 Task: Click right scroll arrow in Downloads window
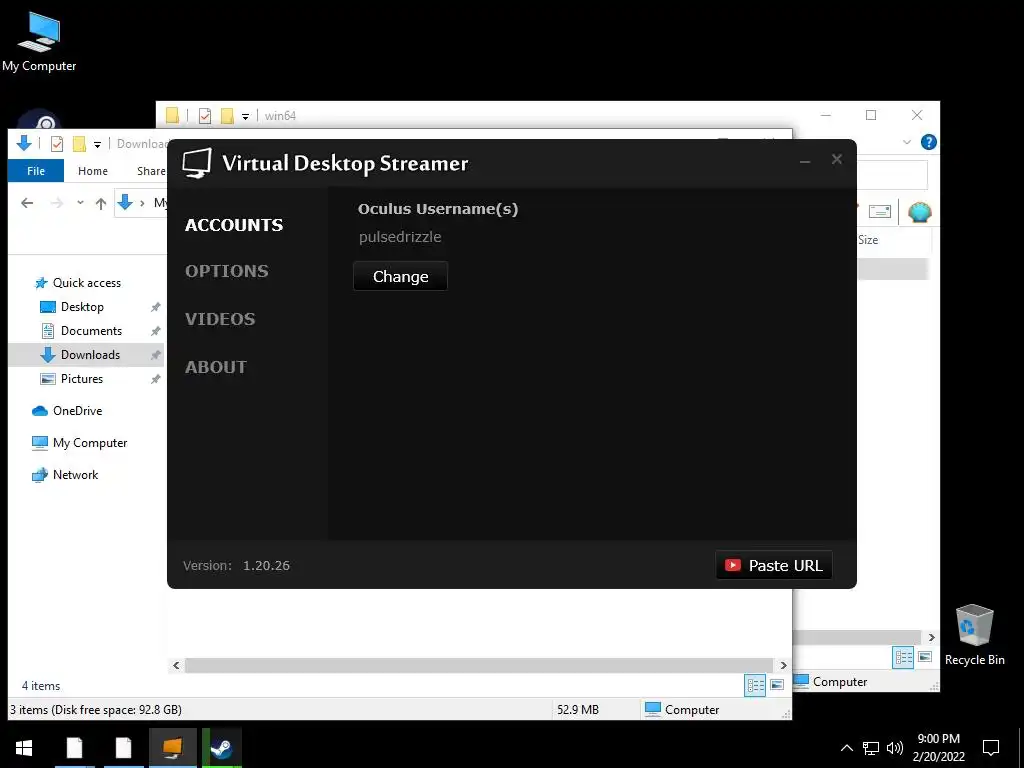pos(784,665)
